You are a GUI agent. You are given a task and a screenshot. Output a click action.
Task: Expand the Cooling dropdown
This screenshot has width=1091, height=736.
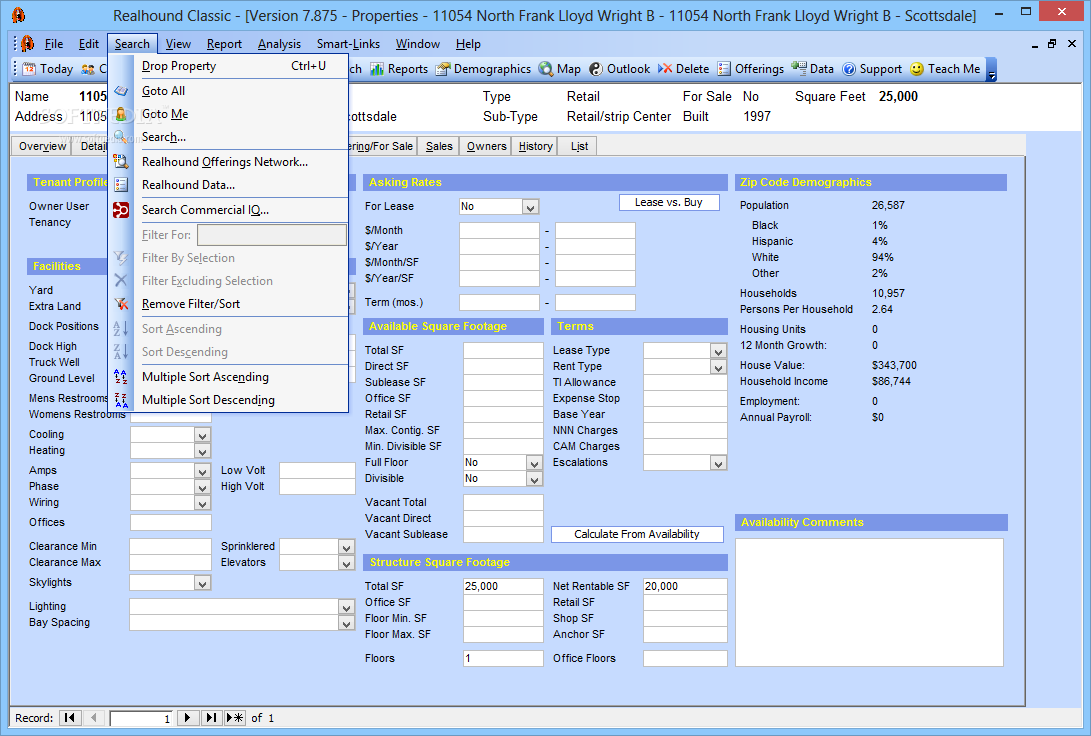[x=202, y=435]
